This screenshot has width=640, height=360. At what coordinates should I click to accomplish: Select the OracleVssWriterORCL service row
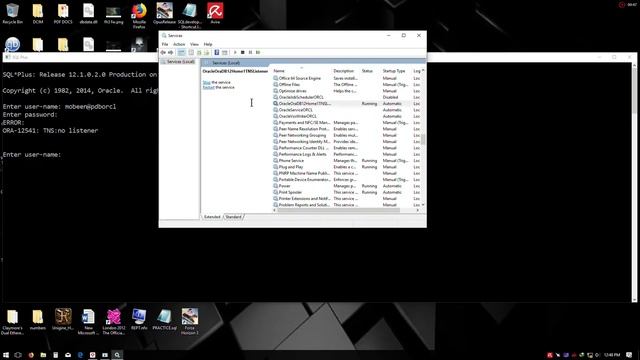[347, 116]
